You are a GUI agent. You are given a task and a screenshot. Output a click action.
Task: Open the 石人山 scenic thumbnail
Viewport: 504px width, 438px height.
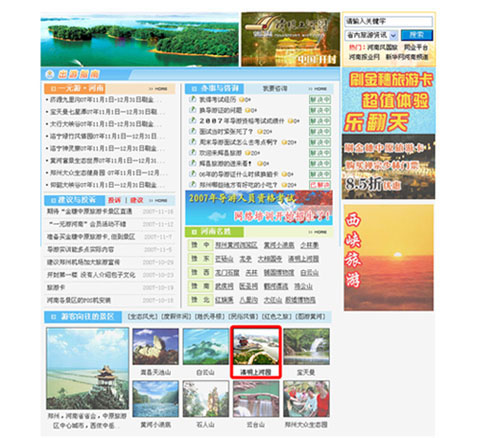pos(206,399)
